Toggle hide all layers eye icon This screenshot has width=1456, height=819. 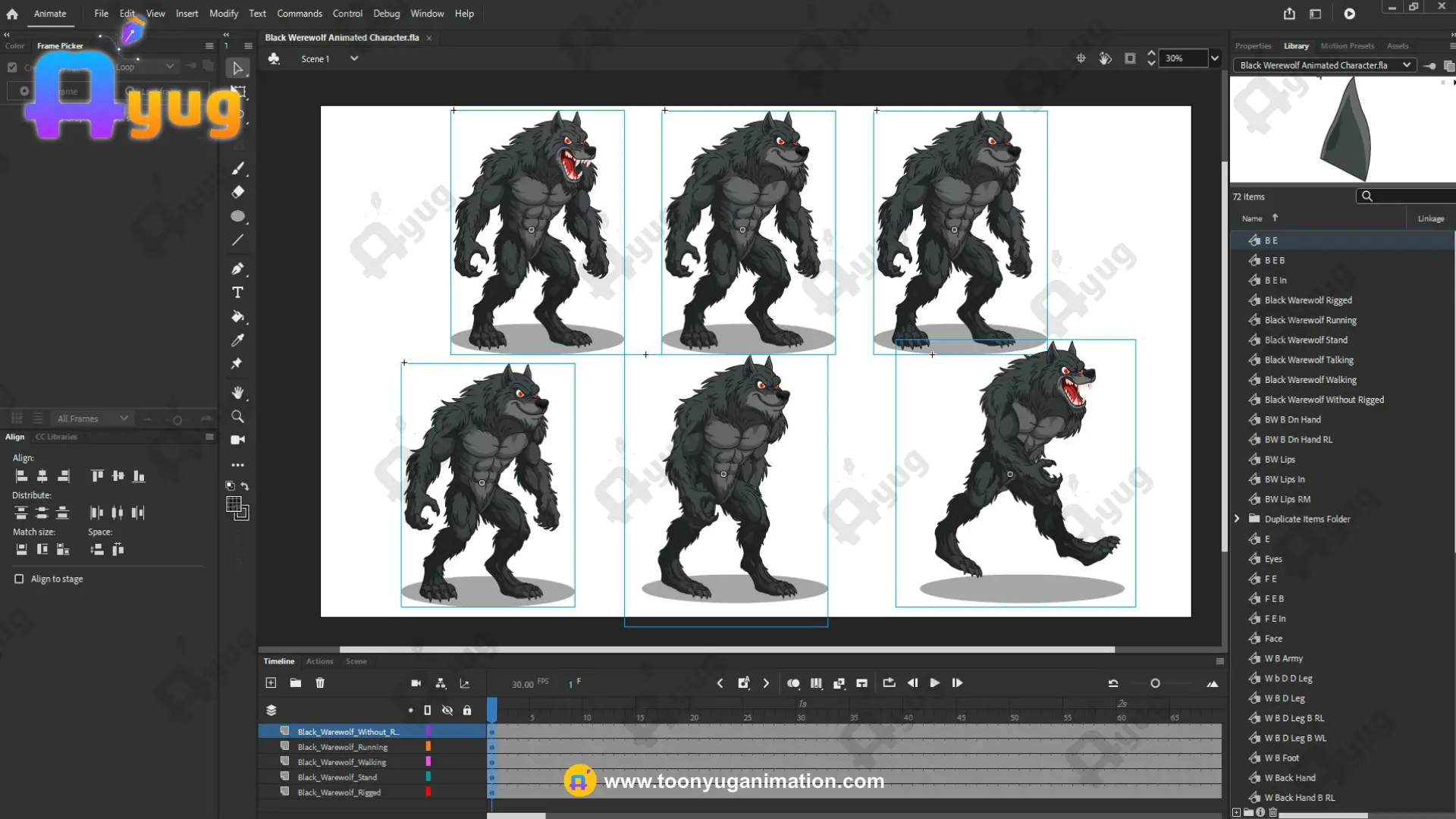pos(447,711)
